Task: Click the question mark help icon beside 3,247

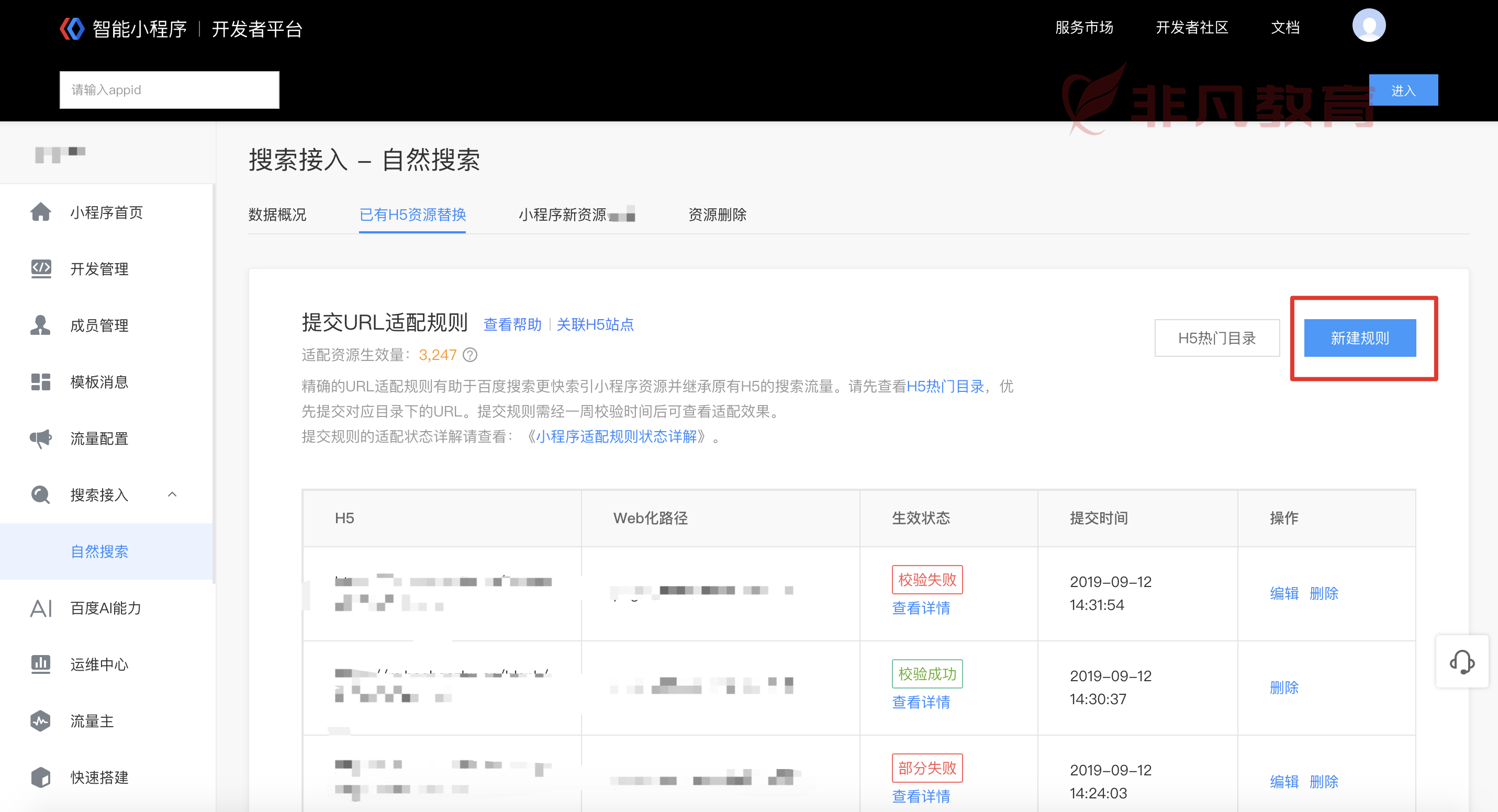Action: coord(470,355)
